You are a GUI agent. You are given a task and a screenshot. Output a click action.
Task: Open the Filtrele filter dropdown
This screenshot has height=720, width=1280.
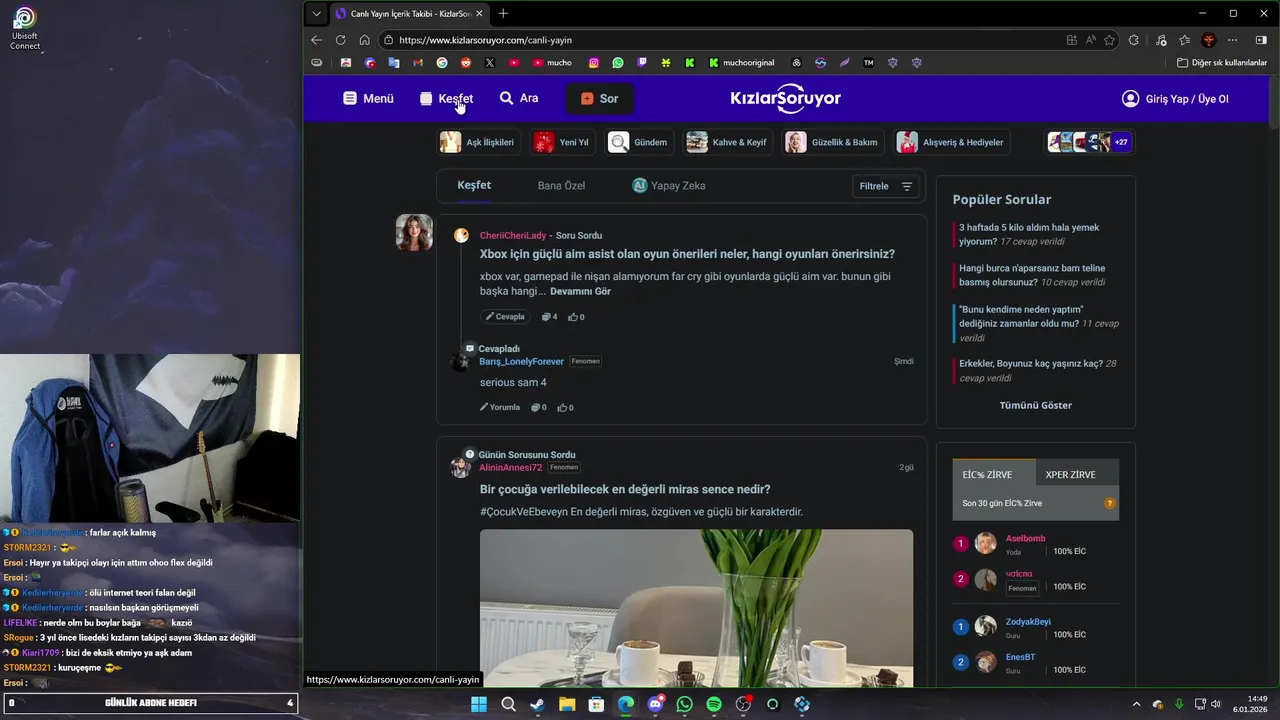click(x=886, y=186)
